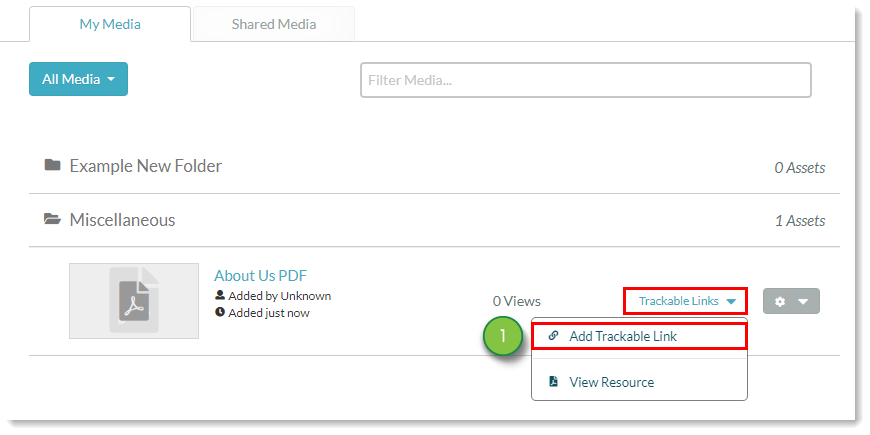Click the Added by Unknown text
Image resolution: width=870 pixels, height=435 pixels.
[280, 296]
